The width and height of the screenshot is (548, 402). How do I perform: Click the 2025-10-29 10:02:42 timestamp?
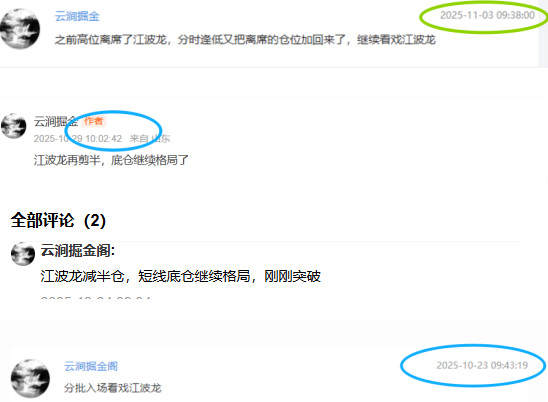pos(78,139)
